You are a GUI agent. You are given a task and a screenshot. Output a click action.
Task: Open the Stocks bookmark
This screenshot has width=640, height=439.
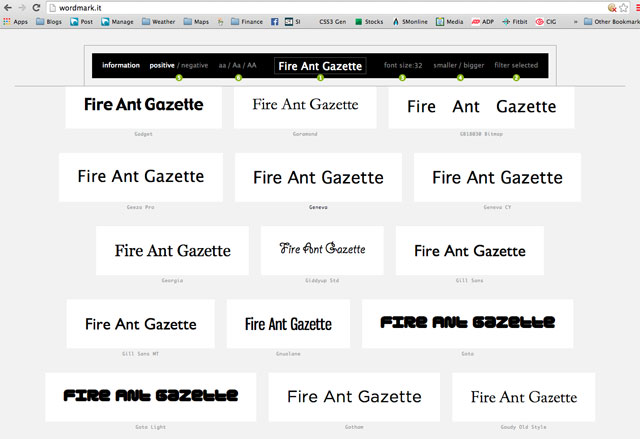(x=369, y=22)
